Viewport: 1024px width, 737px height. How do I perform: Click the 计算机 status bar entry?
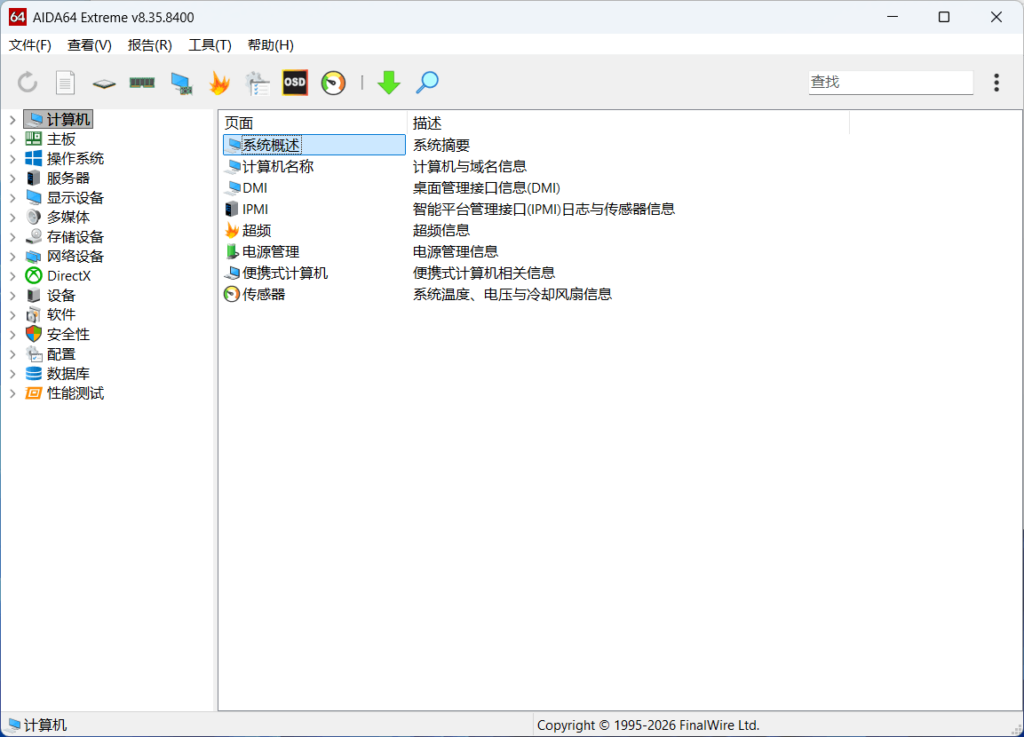point(38,725)
